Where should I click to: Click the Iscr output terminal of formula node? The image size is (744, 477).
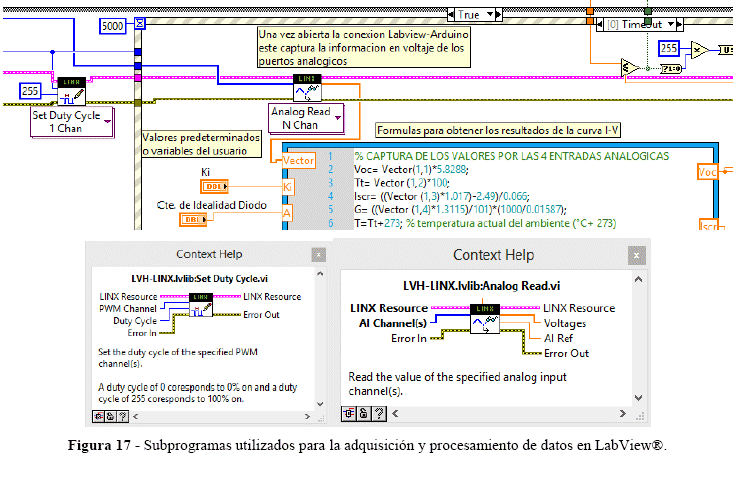click(x=709, y=225)
